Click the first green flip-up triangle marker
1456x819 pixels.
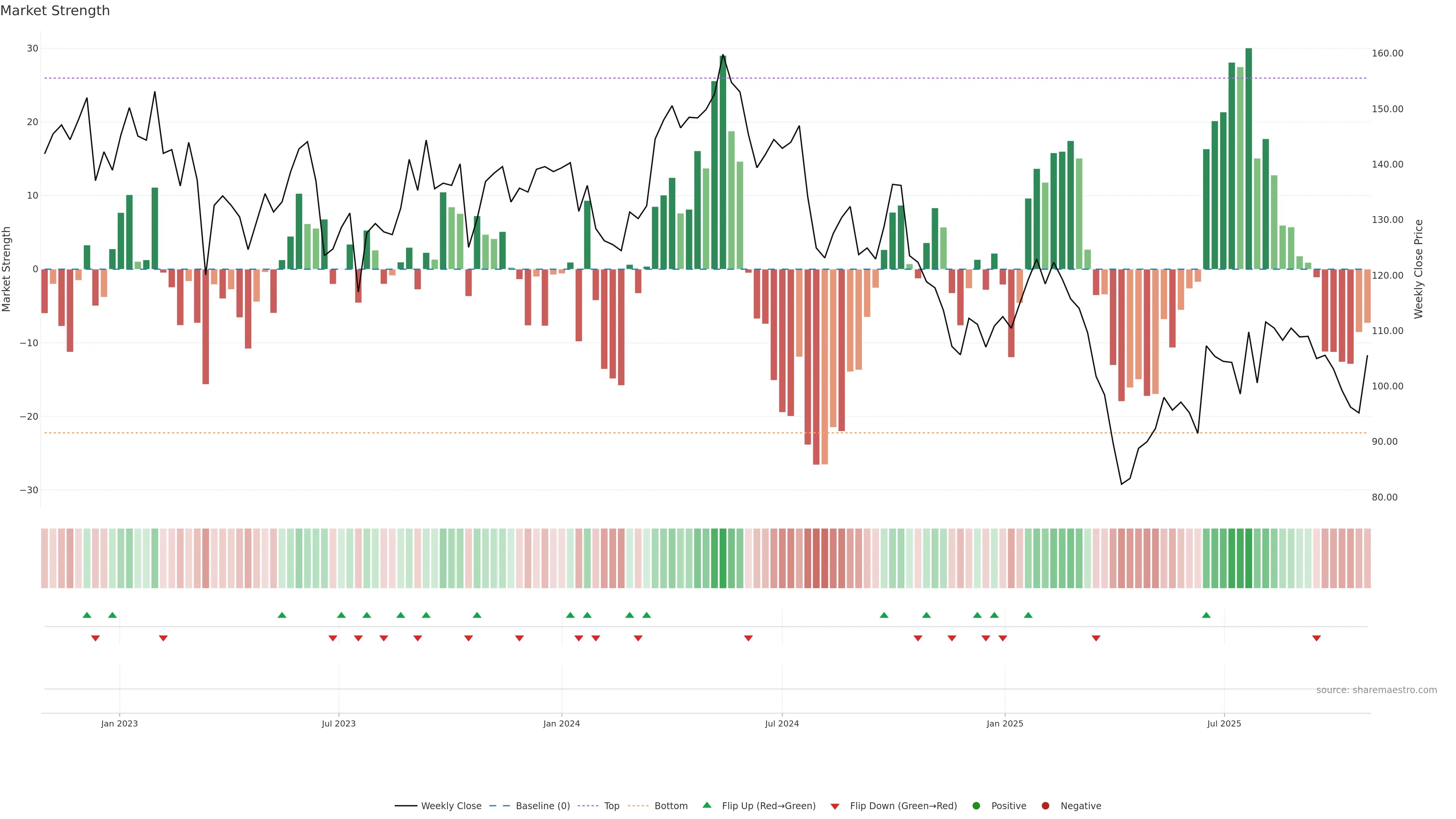point(86,615)
